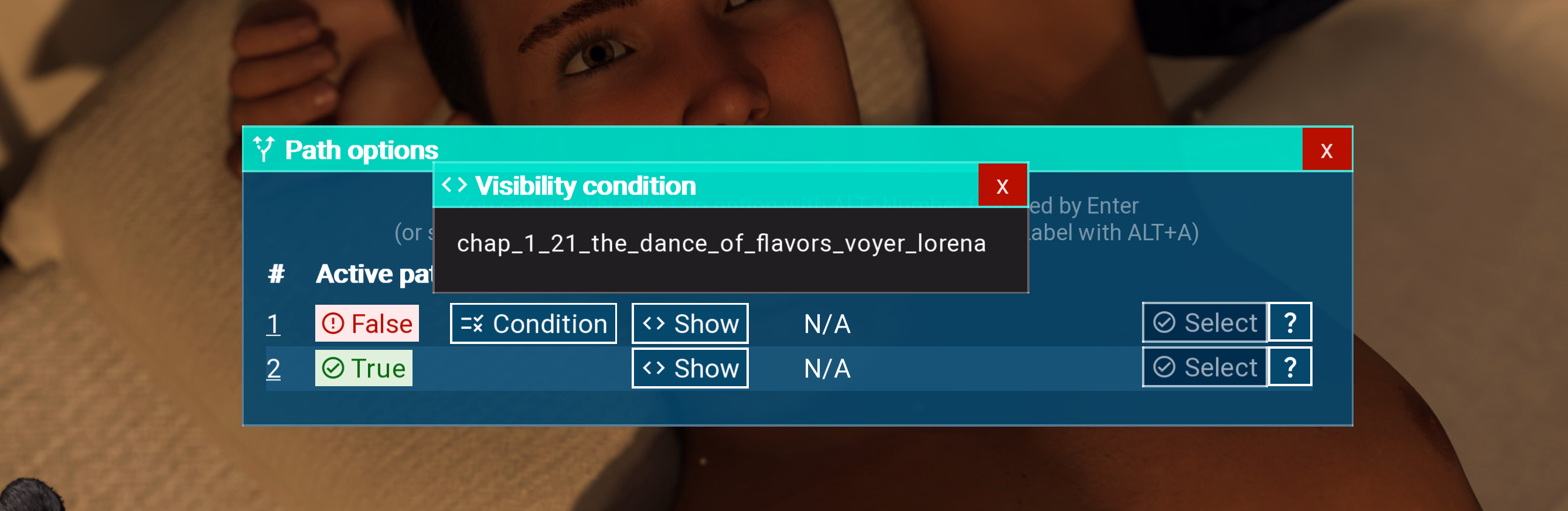
Task: Click the False status badge
Action: tap(366, 323)
